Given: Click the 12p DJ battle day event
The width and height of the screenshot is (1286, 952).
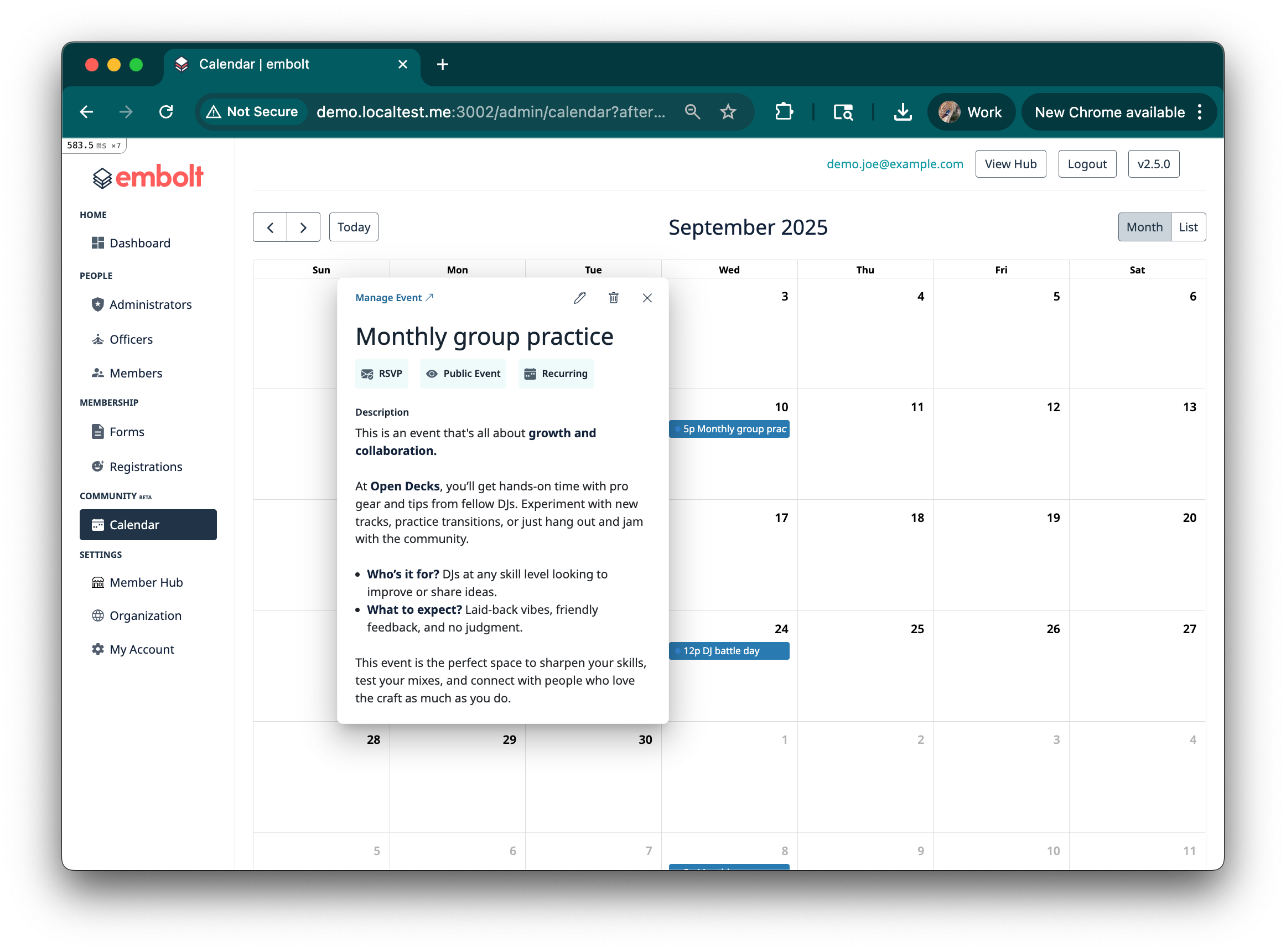Looking at the screenshot, I should 728,650.
